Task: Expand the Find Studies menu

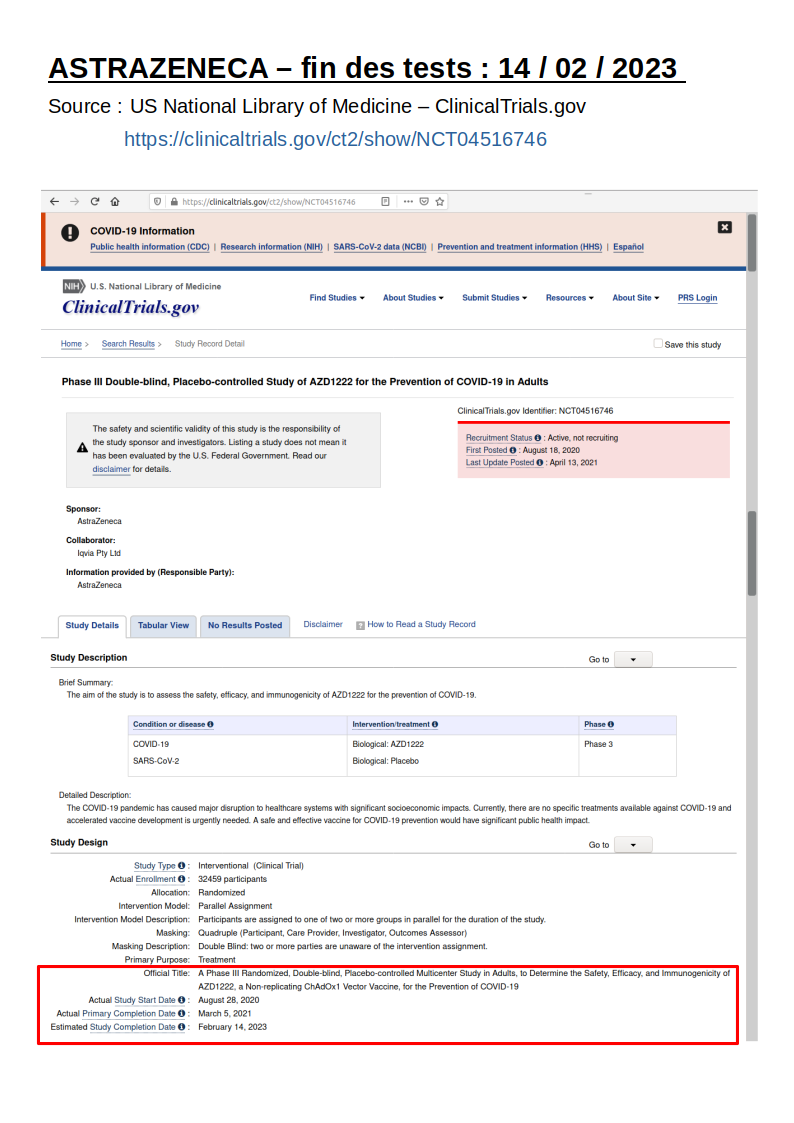Action: pos(337,298)
